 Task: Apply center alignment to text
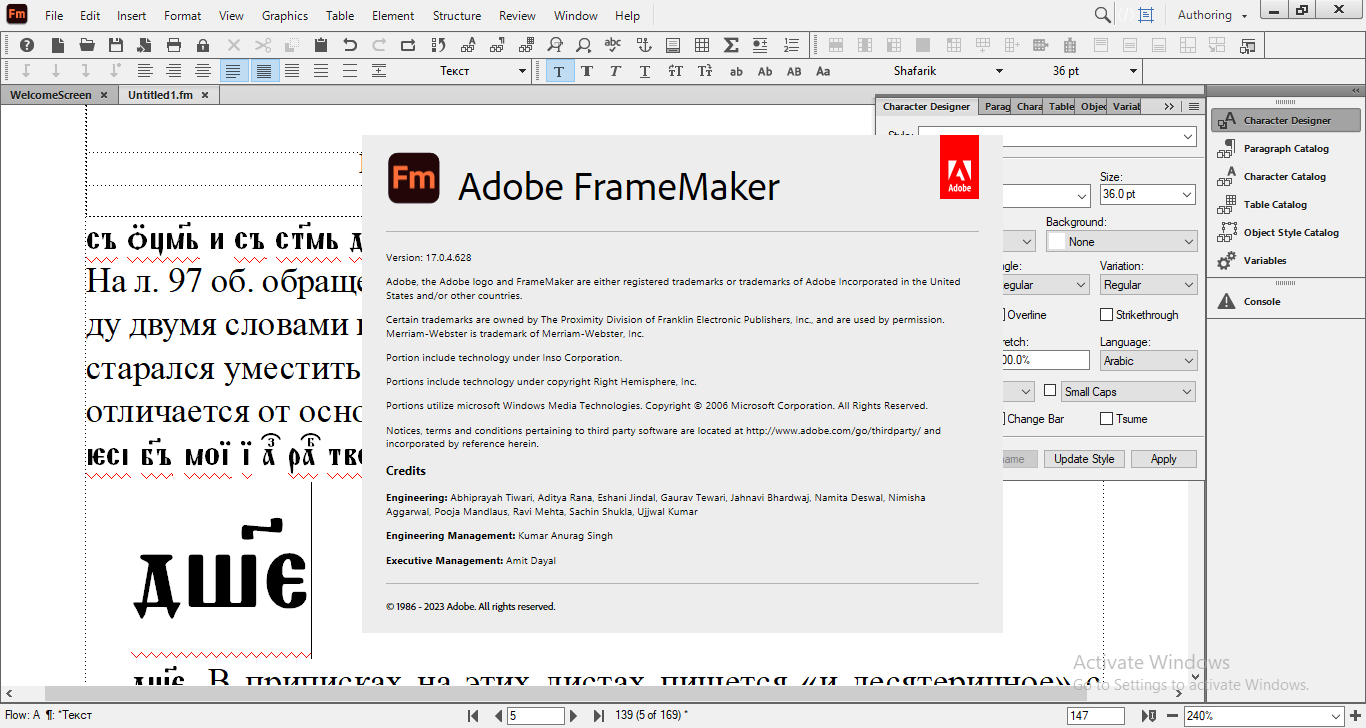pos(172,70)
